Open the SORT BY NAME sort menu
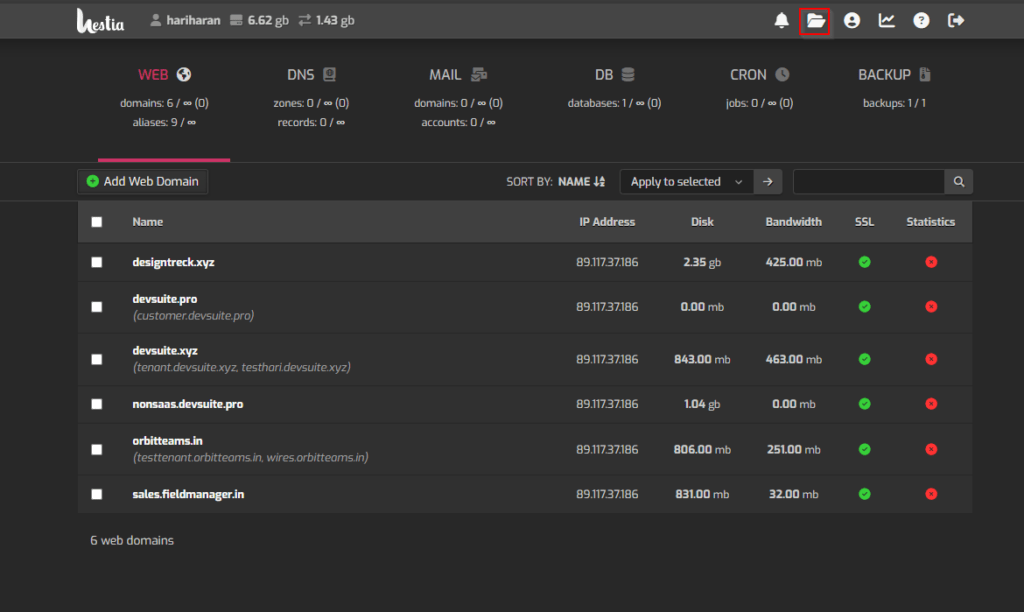The height and width of the screenshot is (612, 1024). (x=556, y=182)
